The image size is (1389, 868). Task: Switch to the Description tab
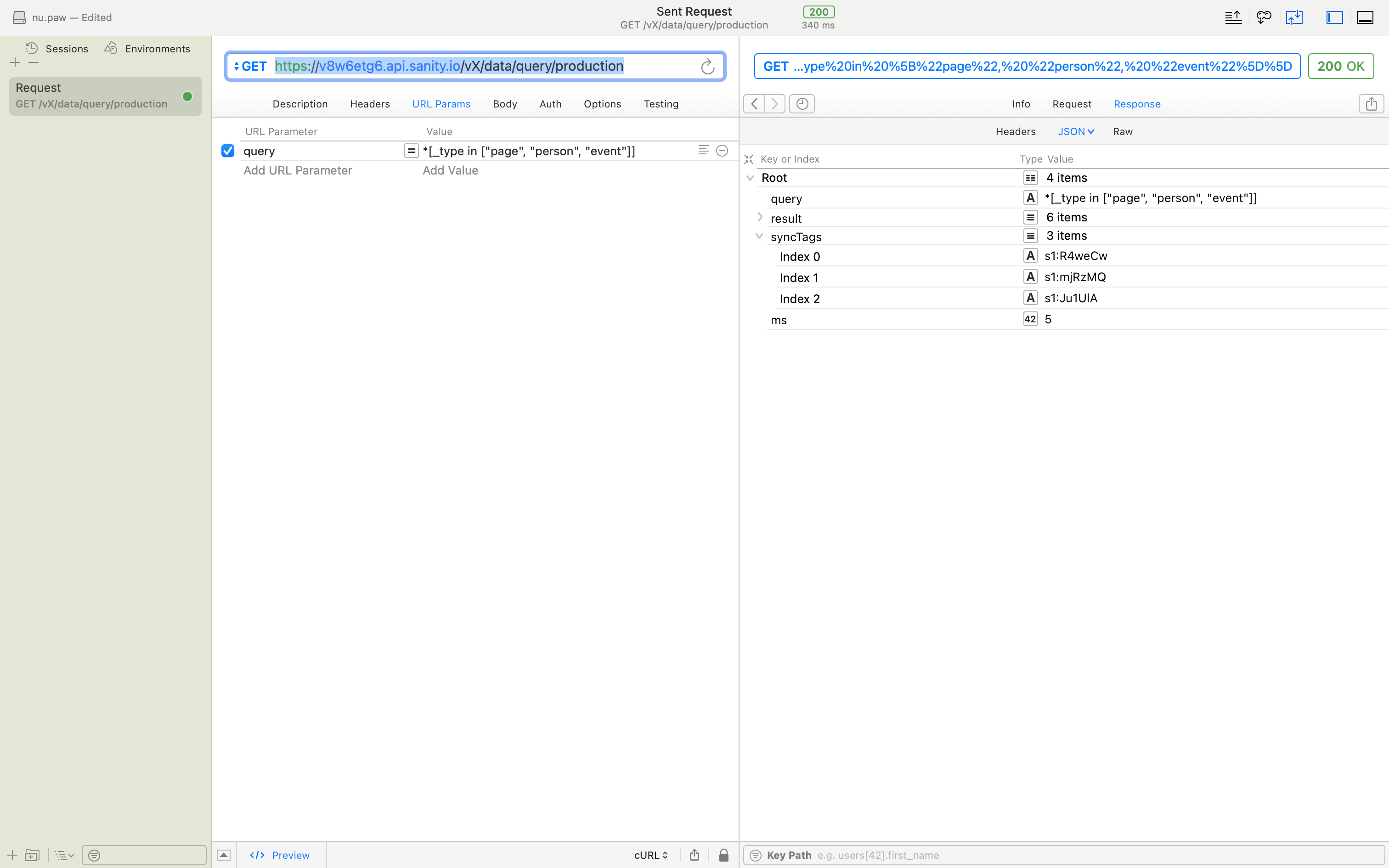coord(300,104)
